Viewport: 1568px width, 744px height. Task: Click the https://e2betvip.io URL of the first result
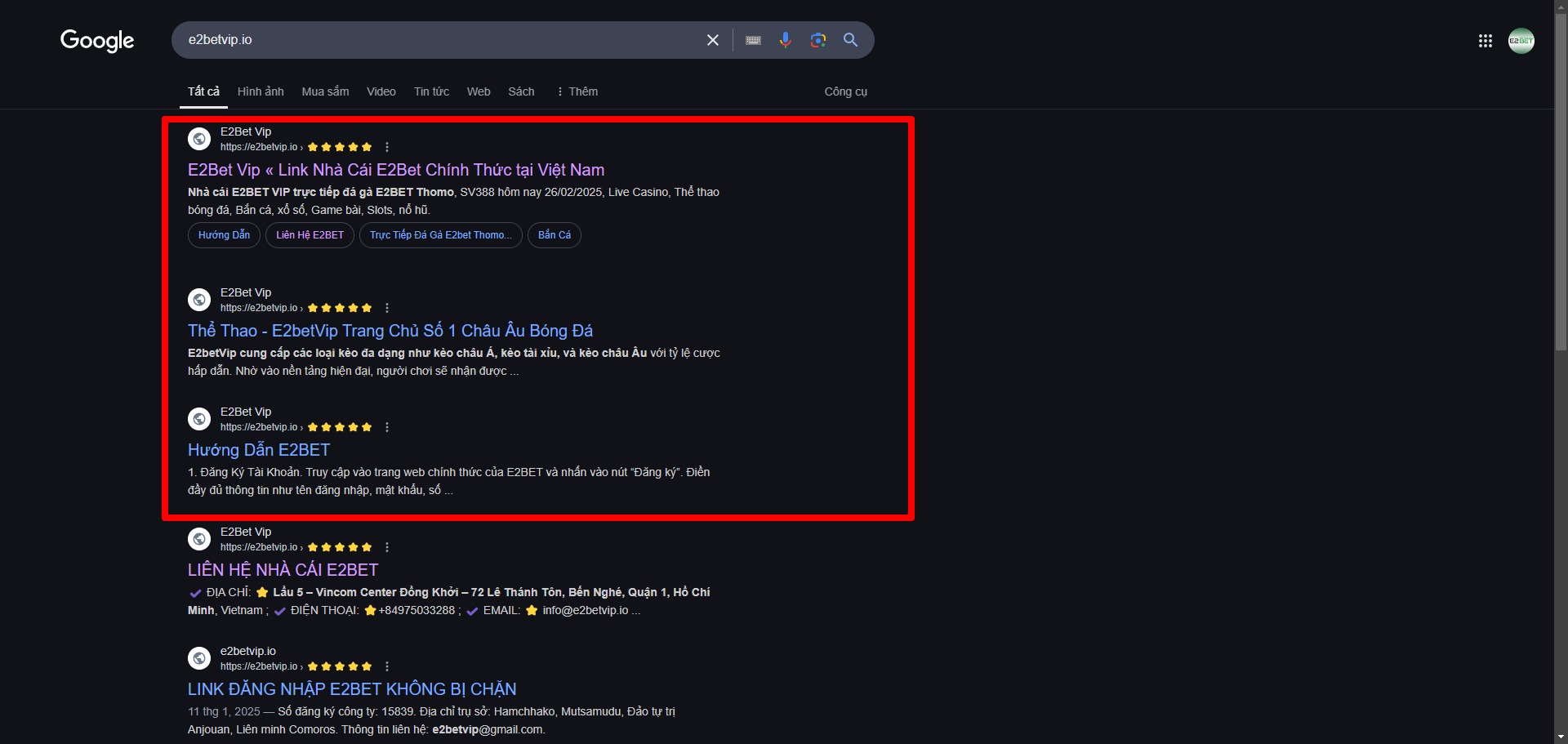[x=259, y=147]
